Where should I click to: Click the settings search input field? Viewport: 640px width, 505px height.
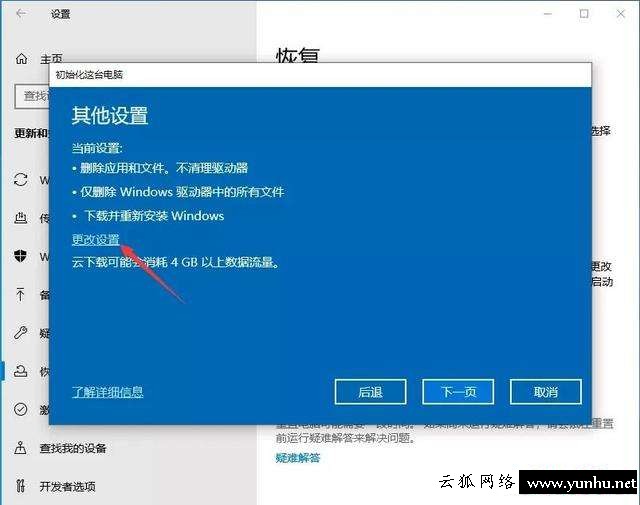(x=32, y=96)
